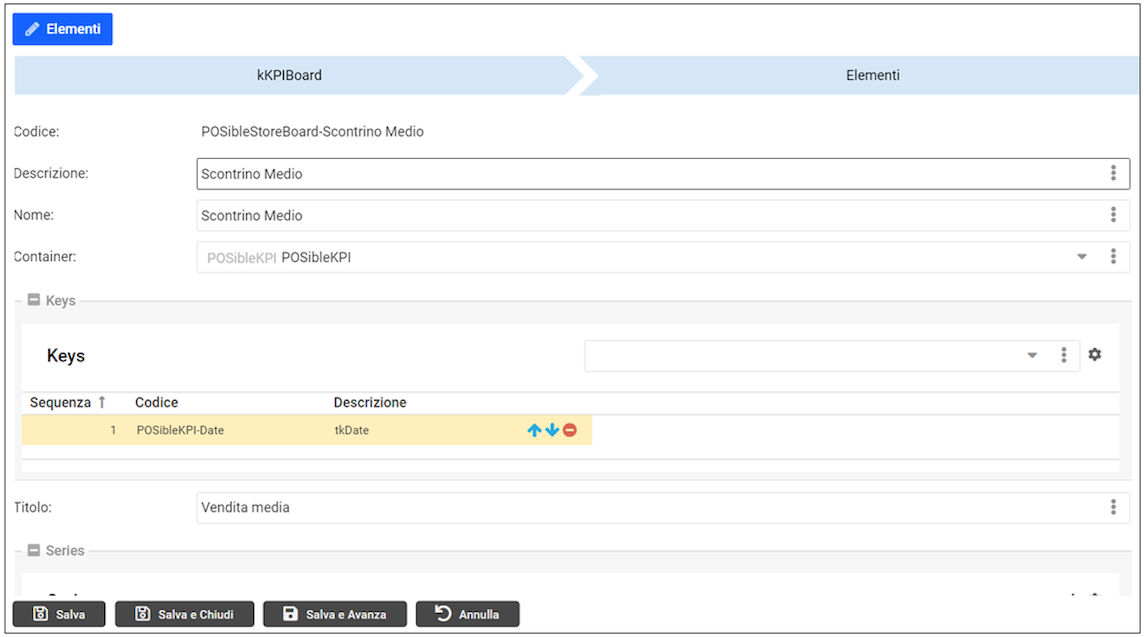
Task: Click the move down arrow in POSibleKPI-Date row
Action: coord(551,430)
